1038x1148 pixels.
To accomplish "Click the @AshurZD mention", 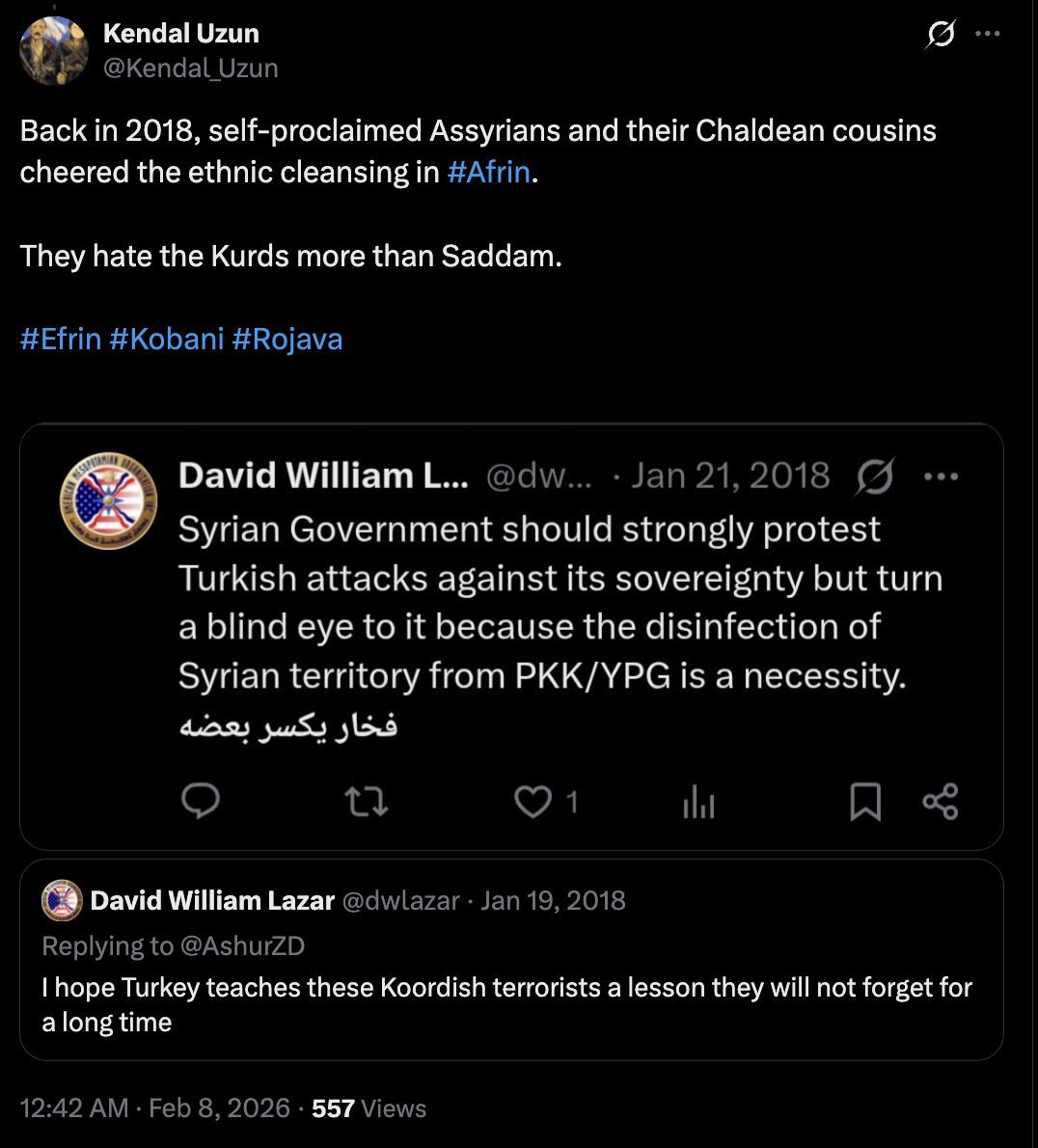I will tap(242, 946).
